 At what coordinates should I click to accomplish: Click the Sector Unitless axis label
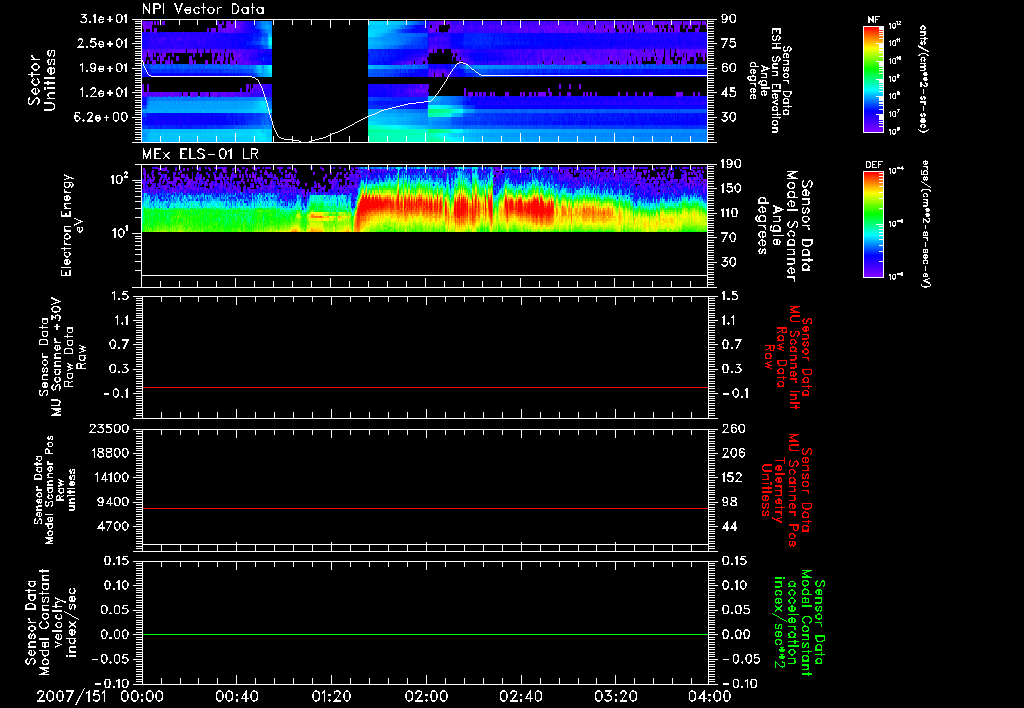42,80
